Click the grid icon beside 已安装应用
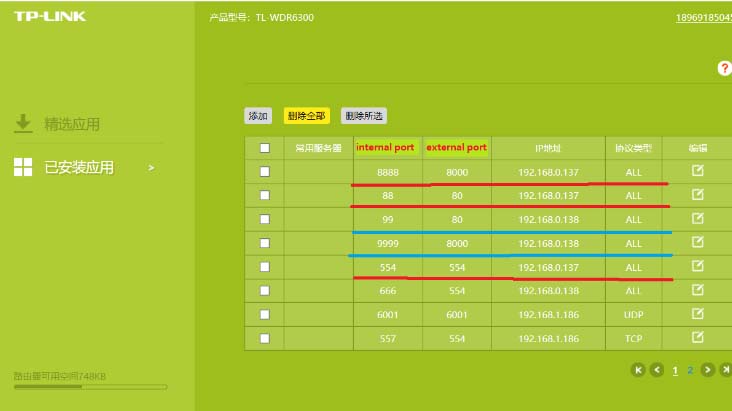The width and height of the screenshot is (732, 411). tap(23, 167)
